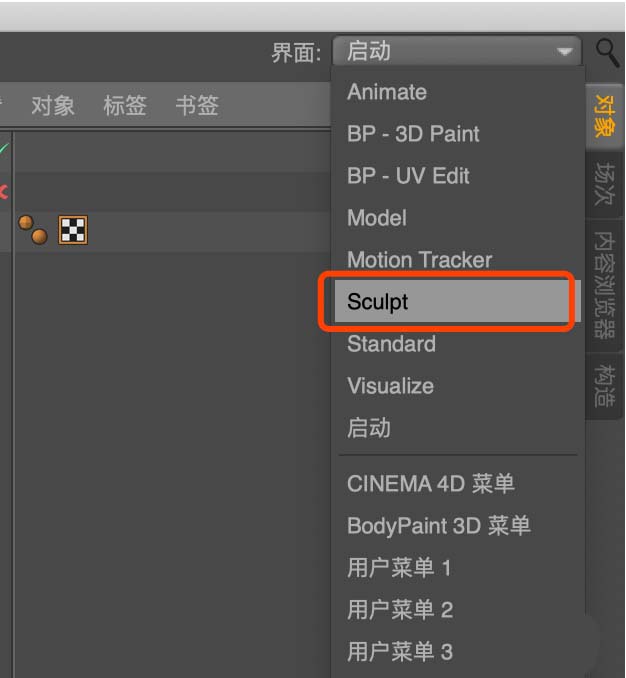Click the orange spheres tag icon
626x678 pixels.
pos(33,229)
